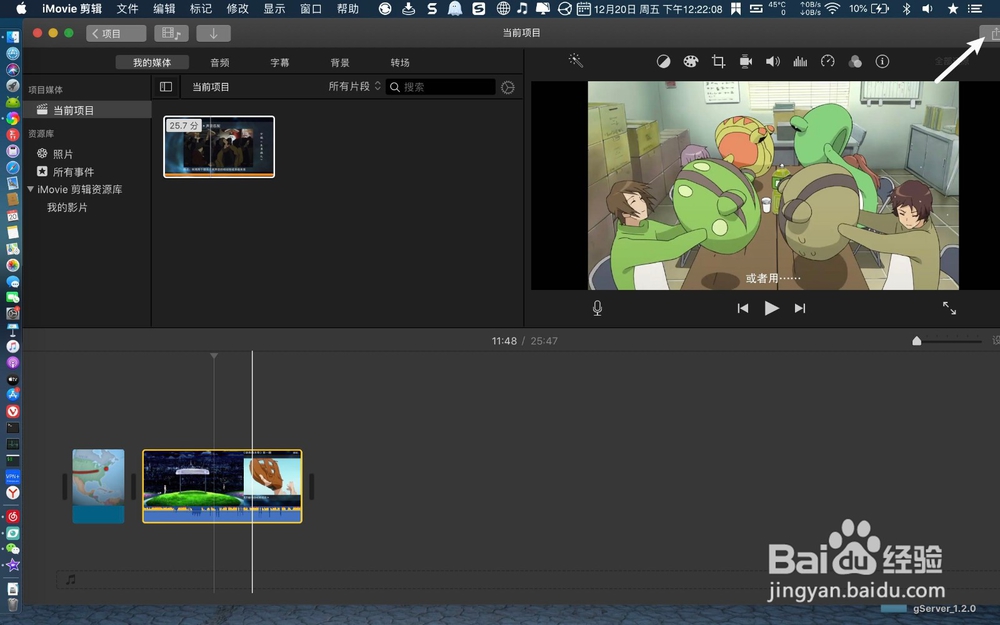Click the Bluetooth menu bar icon
The image size is (1000, 625).
[906, 9]
